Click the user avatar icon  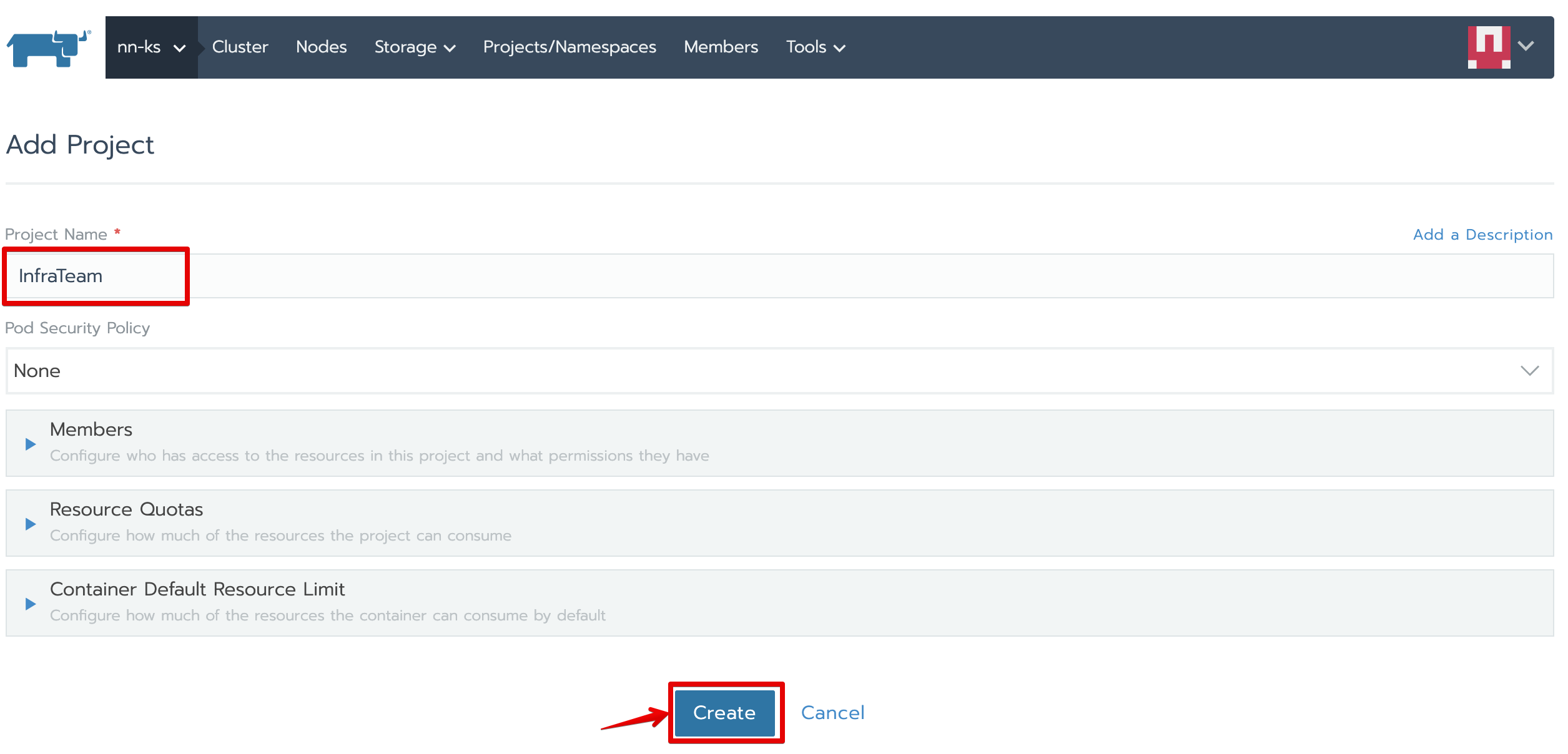point(1488,47)
